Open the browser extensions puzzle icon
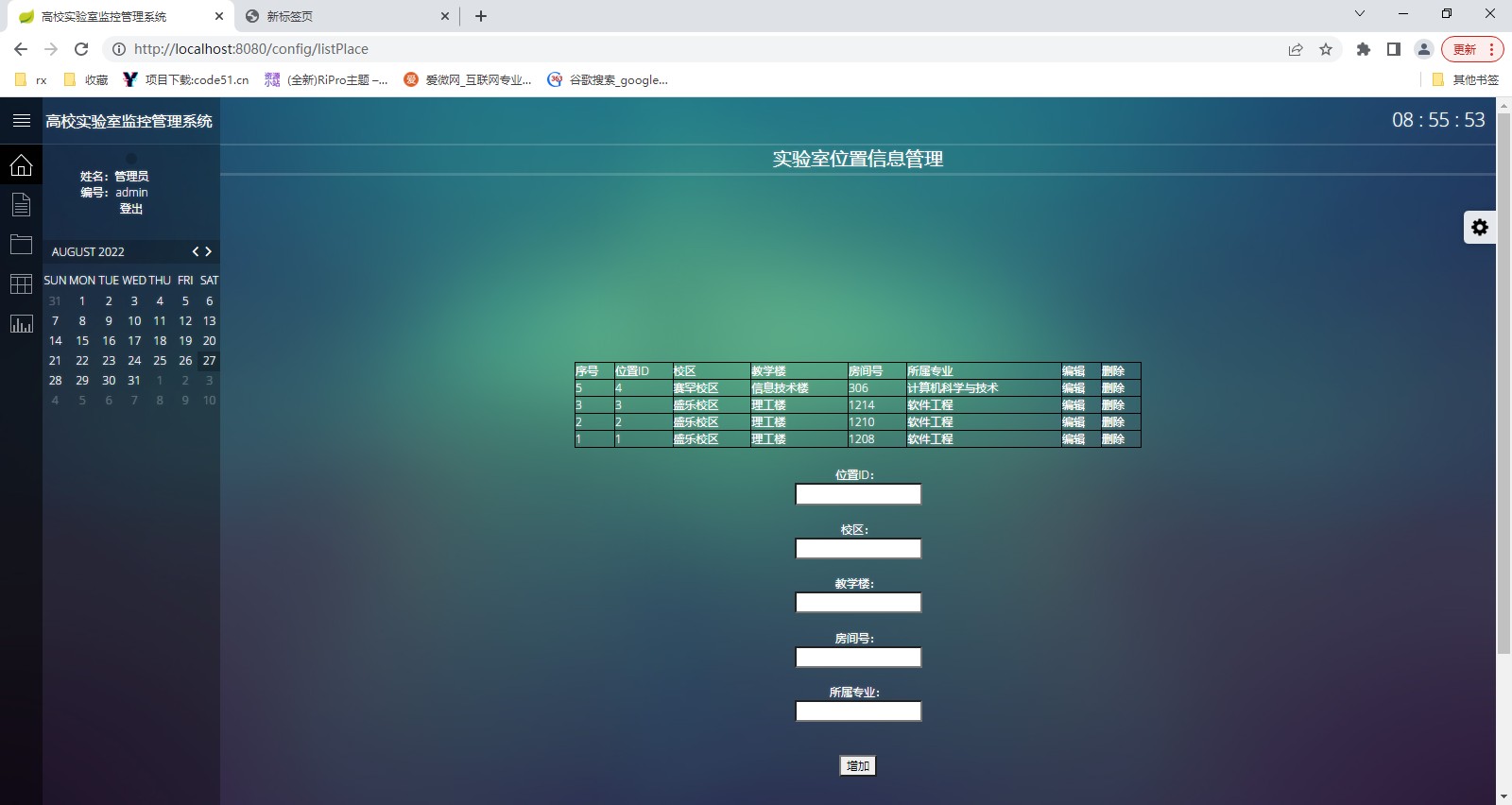 click(x=1364, y=49)
